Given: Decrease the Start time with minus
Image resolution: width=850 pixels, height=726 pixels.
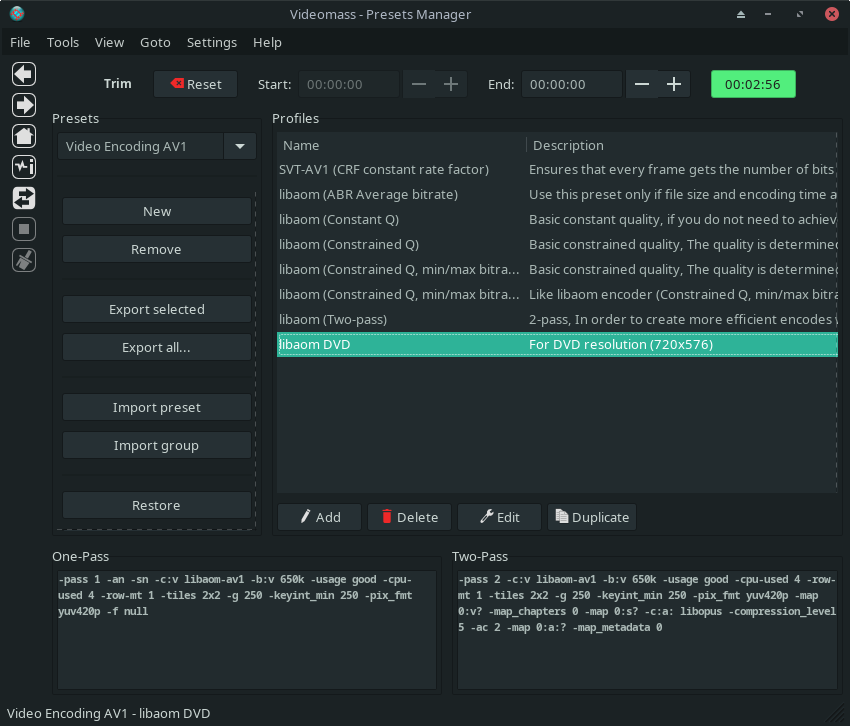Looking at the screenshot, I should pos(418,85).
